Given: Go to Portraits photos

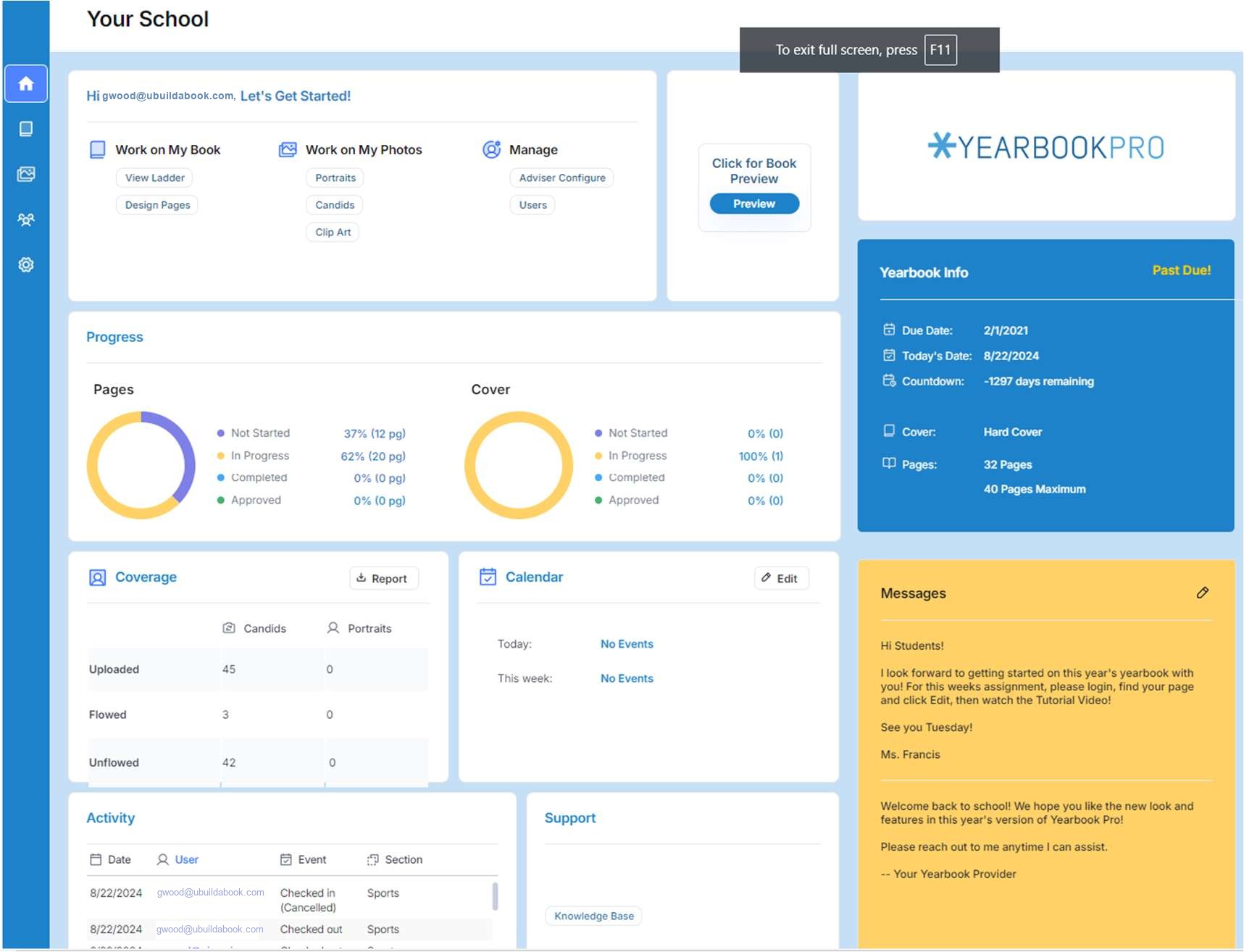Looking at the screenshot, I should (335, 178).
